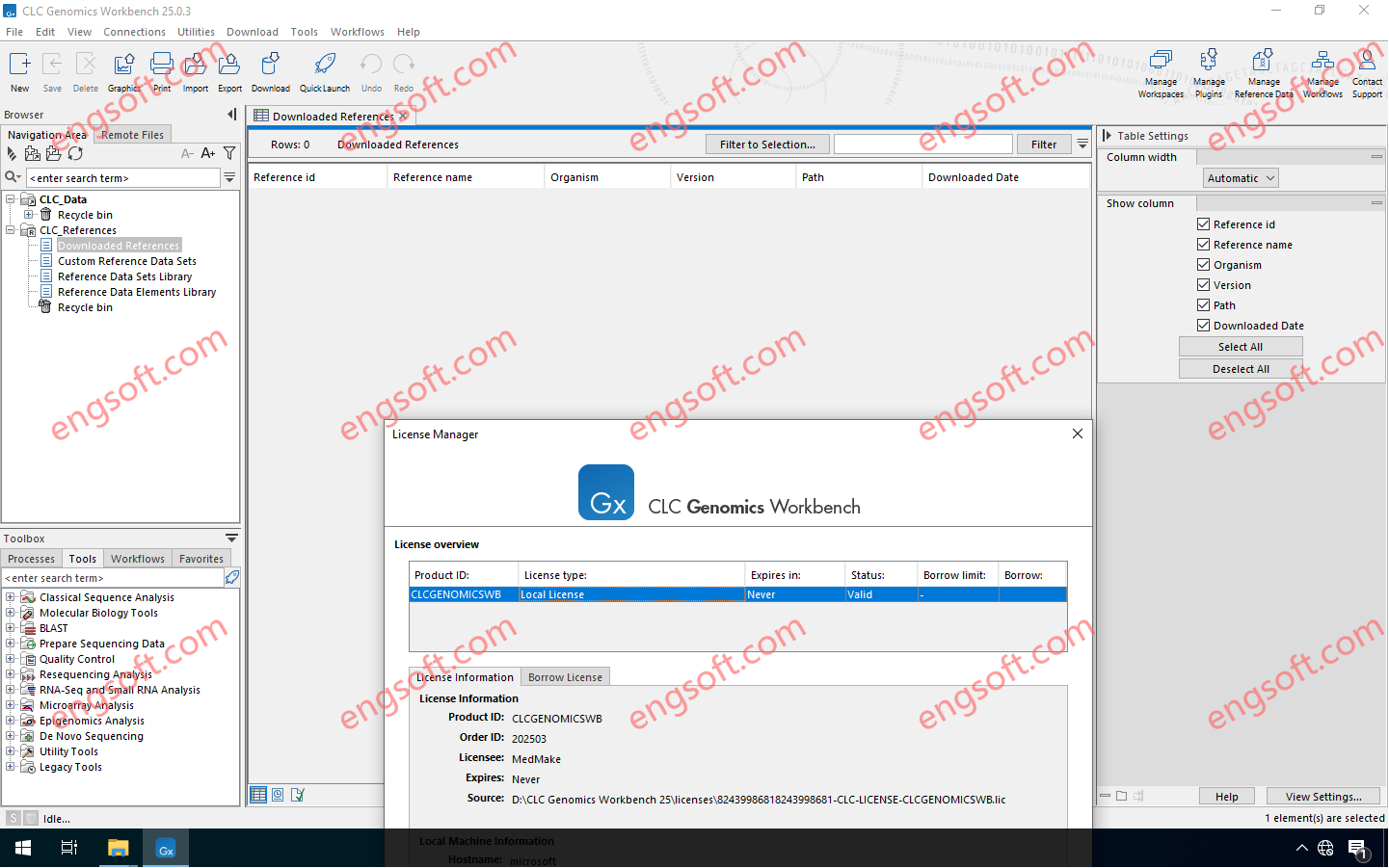Viewport: 1389px width, 868px height.
Task: Open Windows Start menu
Action: tap(23, 849)
